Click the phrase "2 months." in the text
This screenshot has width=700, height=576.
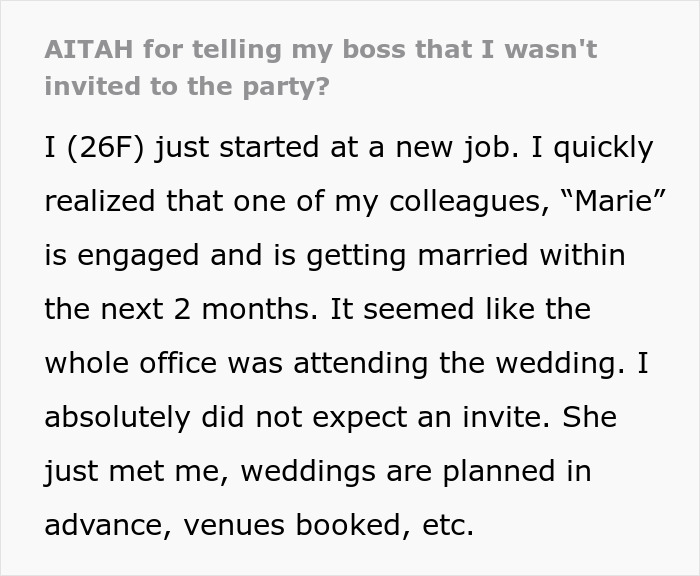click(x=246, y=309)
